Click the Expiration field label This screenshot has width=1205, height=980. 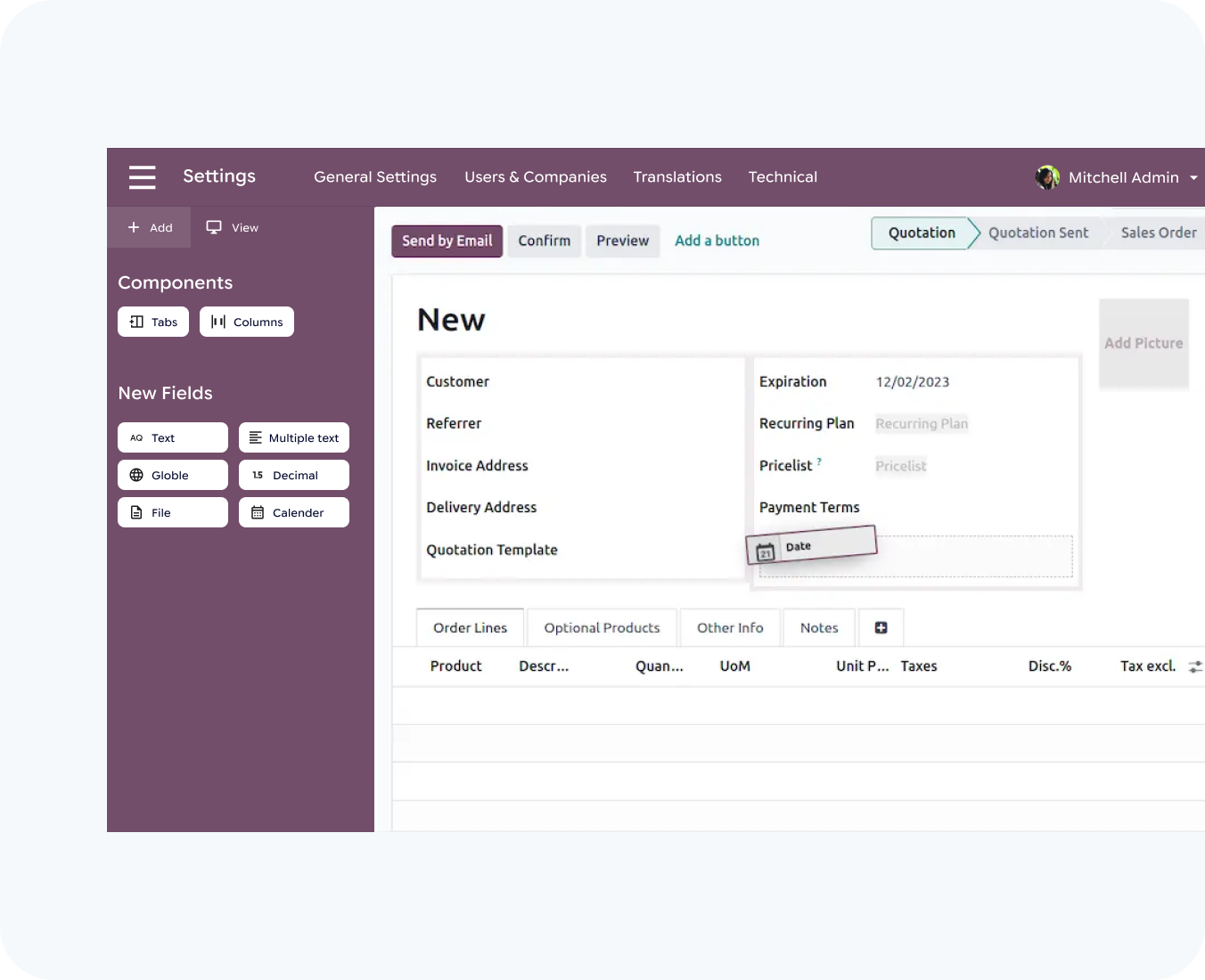(x=793, y=381)
